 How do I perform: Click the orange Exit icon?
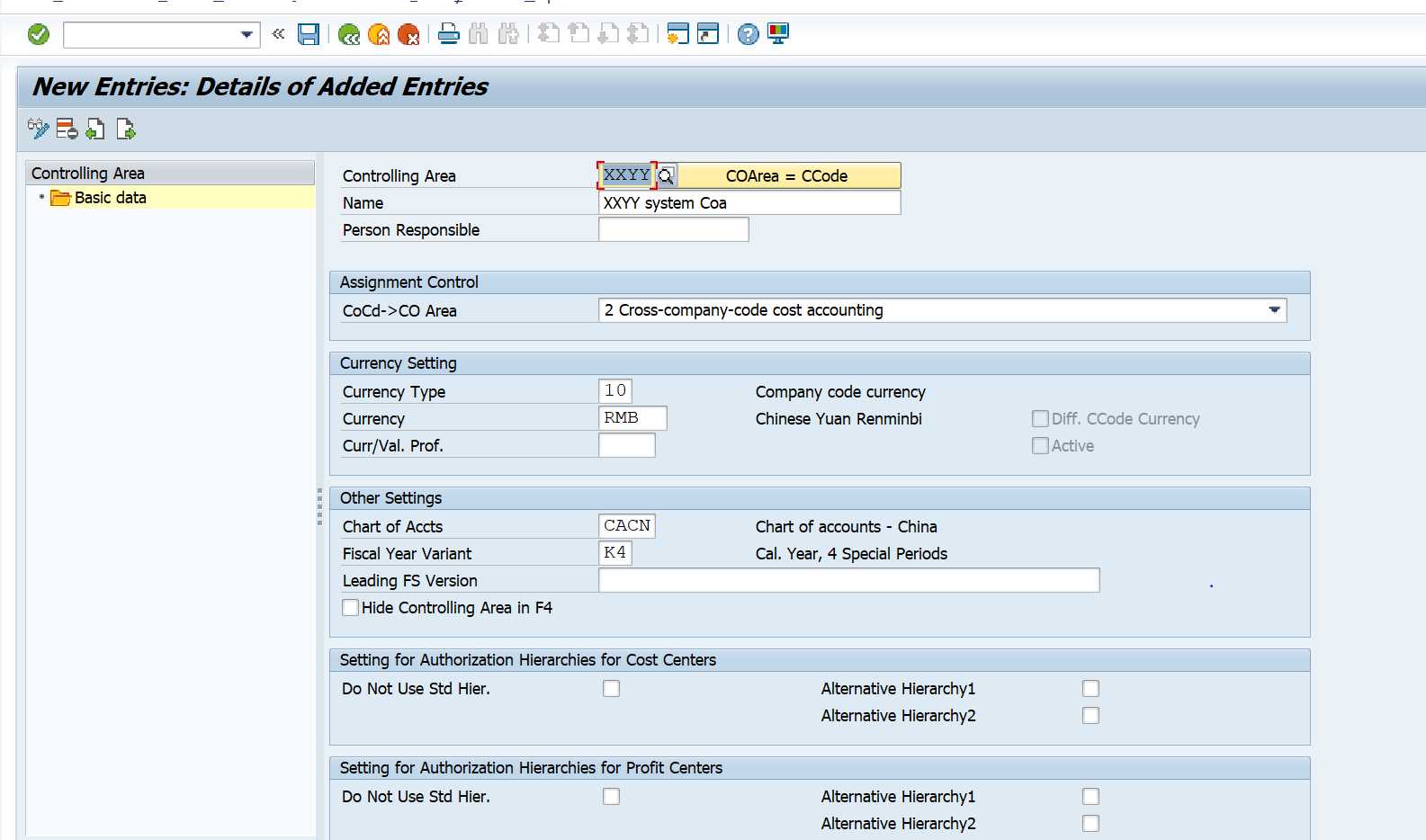379,35
